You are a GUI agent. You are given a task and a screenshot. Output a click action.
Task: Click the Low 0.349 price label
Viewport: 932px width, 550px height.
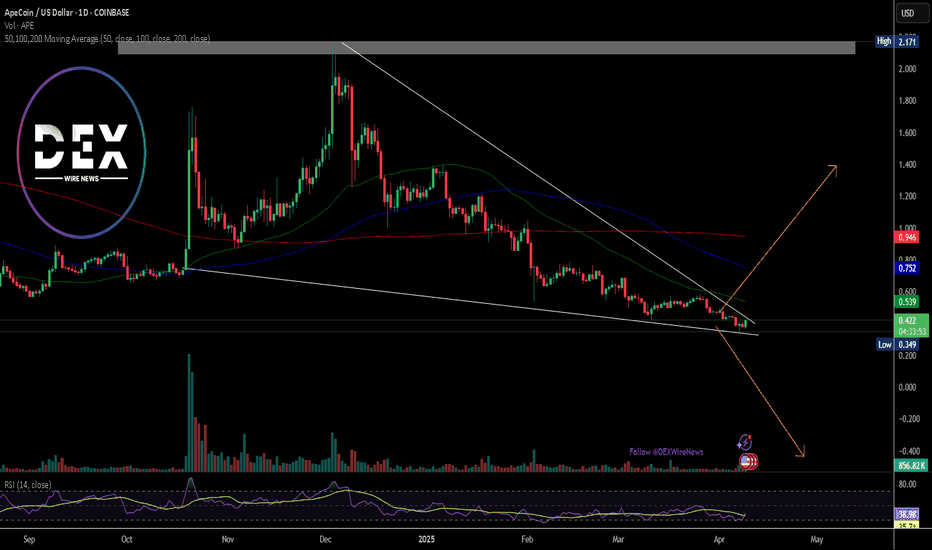(x=898, y=344)
